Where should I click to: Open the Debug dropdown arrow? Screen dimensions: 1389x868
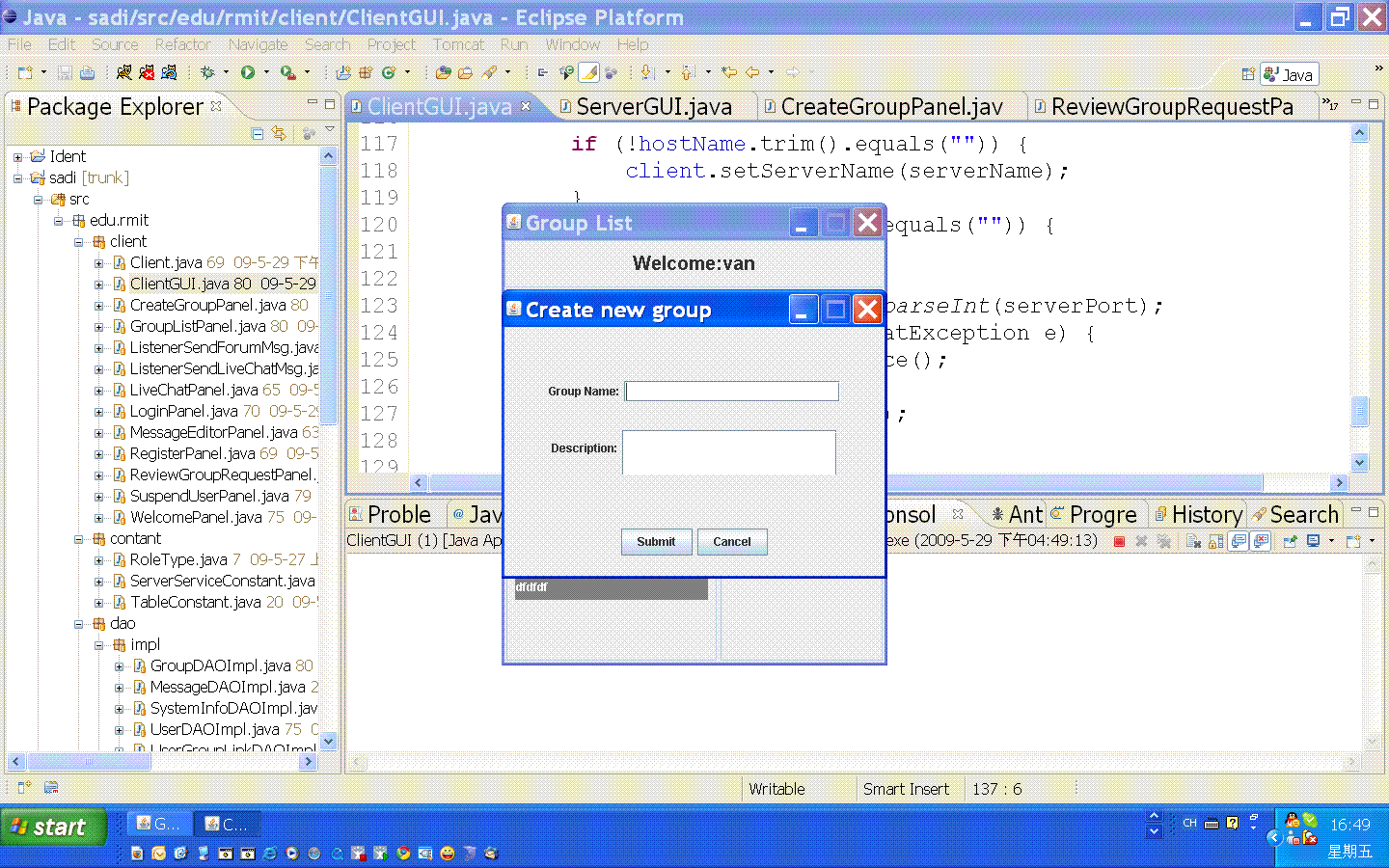[x=227, y=72]
